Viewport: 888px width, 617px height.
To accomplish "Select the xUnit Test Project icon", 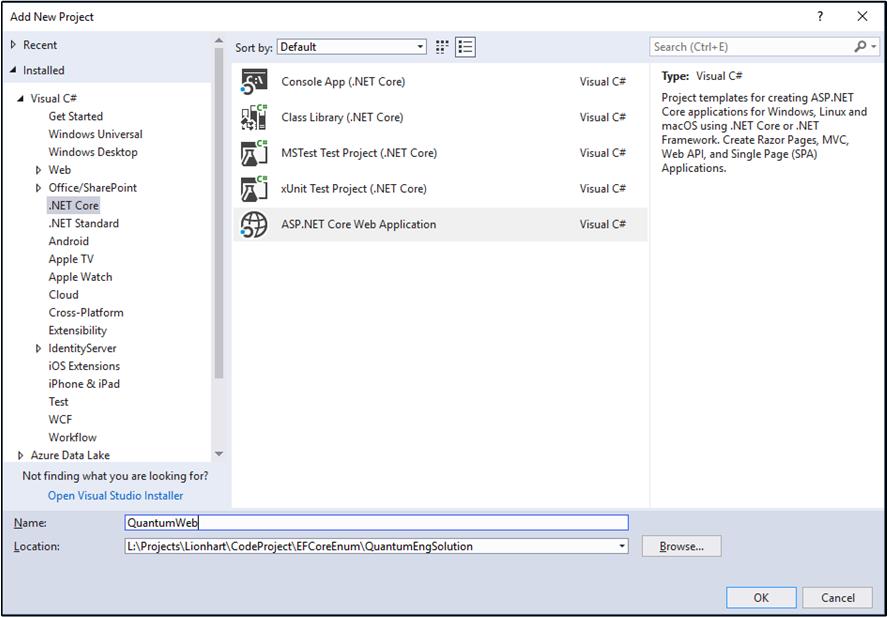I will [254, 189].
